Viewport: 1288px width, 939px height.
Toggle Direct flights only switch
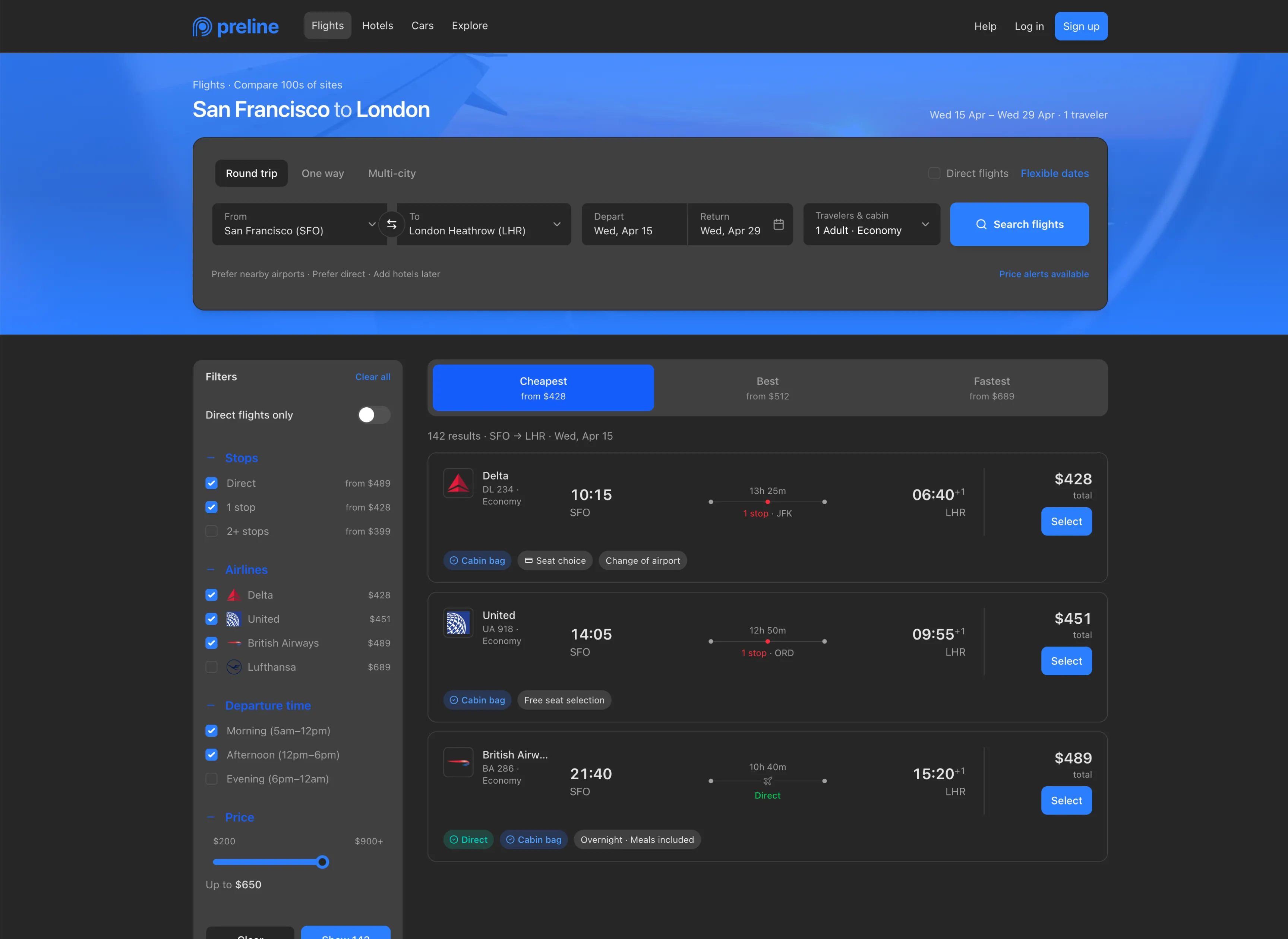point(374,415)
